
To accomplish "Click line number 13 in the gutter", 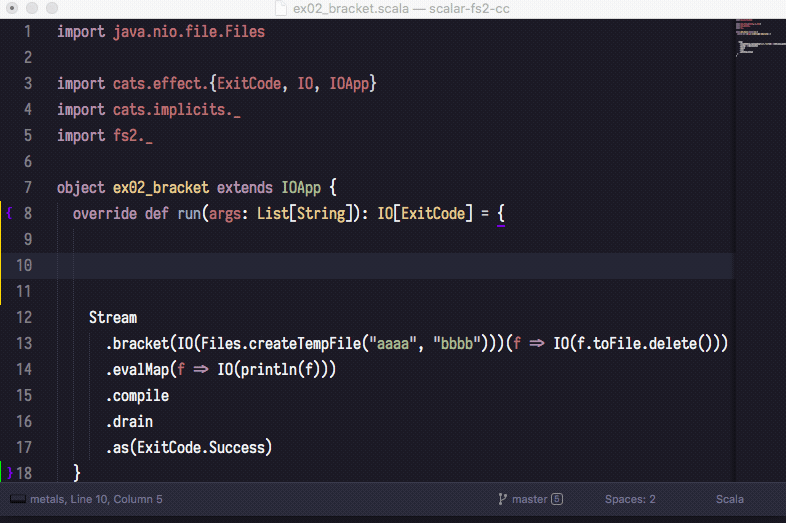I will point(24,343).
